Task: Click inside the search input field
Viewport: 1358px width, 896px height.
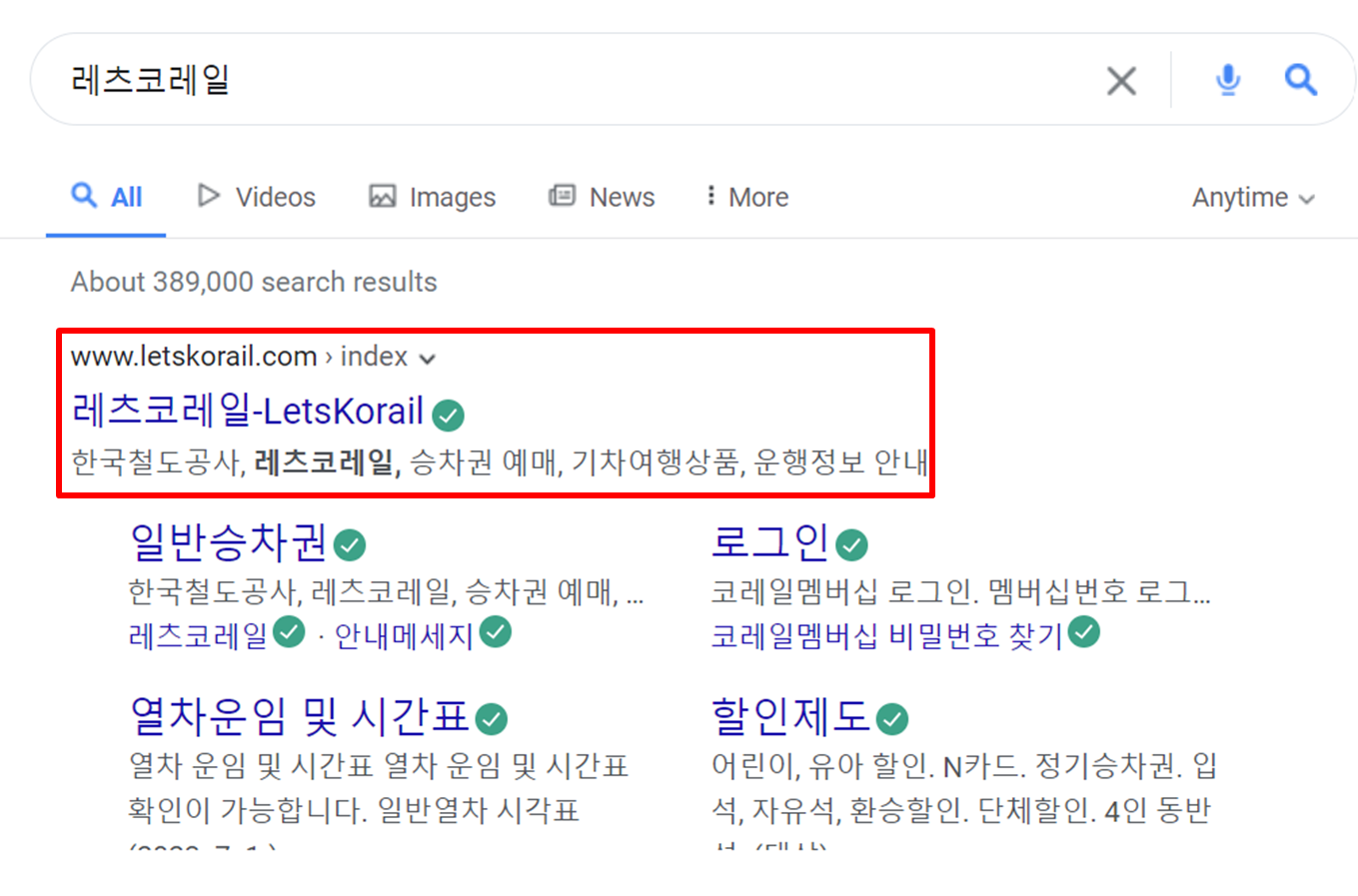Action: (x=400, y=80)
